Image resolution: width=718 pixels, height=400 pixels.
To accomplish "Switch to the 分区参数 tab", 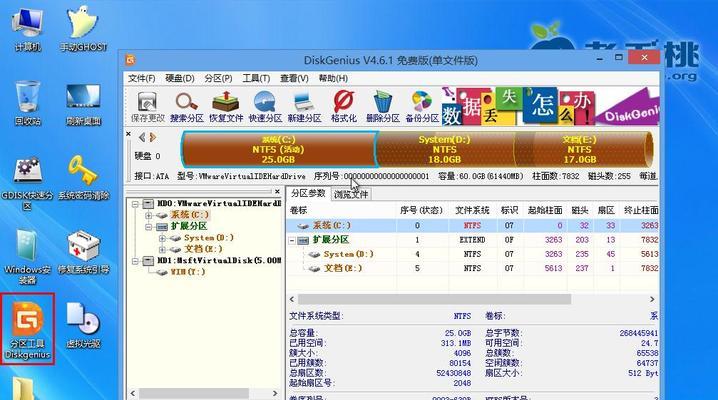I will coord(308,193).
